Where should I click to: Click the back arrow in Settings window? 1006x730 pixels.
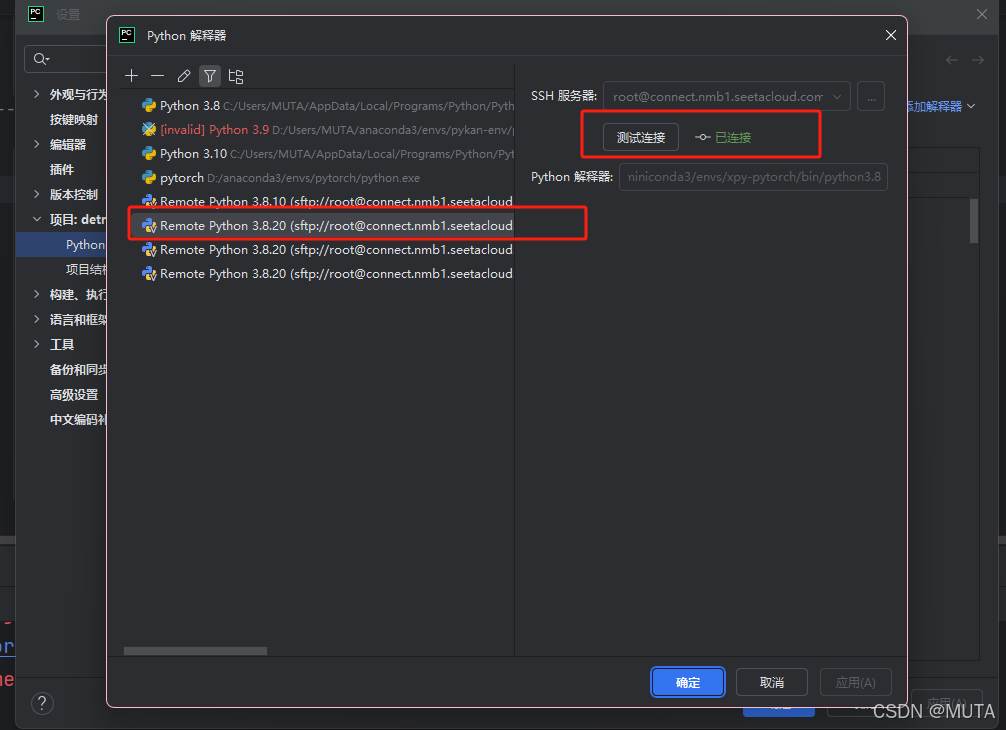pos(951,60)
